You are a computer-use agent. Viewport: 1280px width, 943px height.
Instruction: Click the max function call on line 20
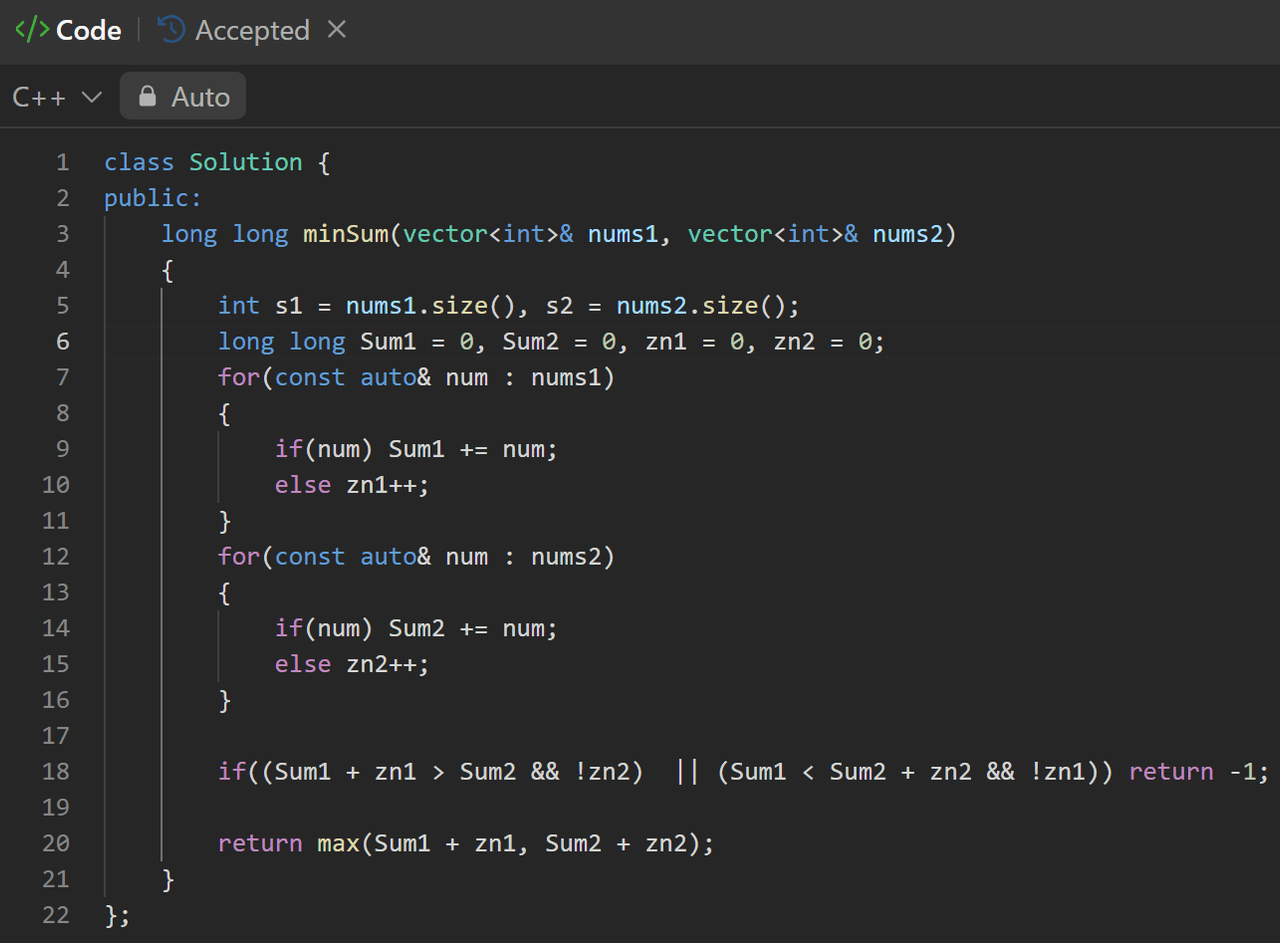[x=338, y=843]
